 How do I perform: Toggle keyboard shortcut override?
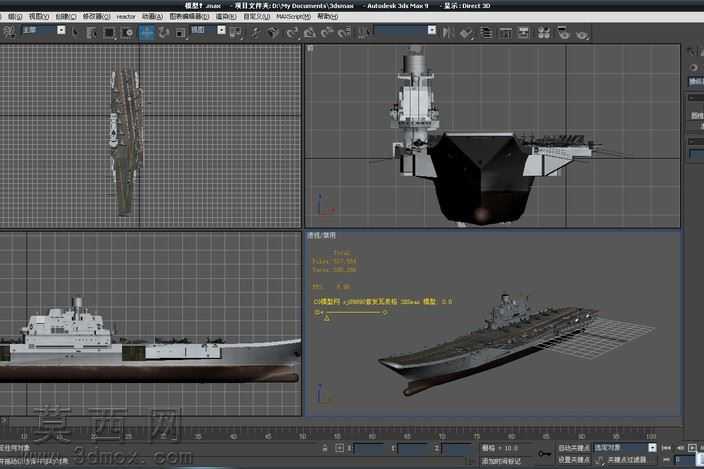point(273,32)
